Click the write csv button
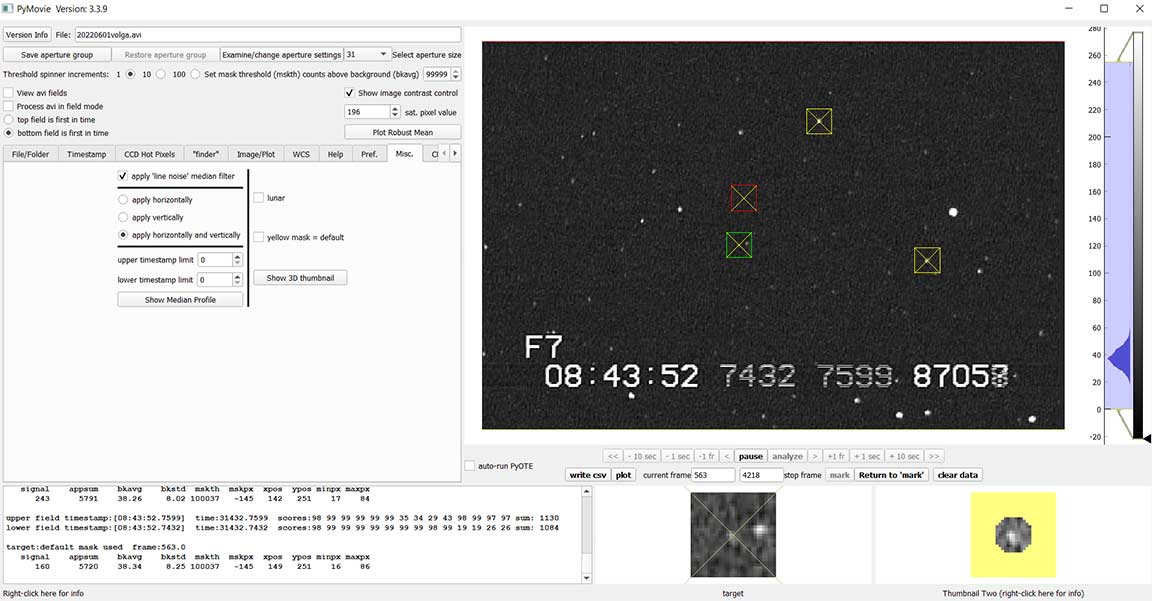The width and height of the screenshot is (1152, 601). coord(588,475)
